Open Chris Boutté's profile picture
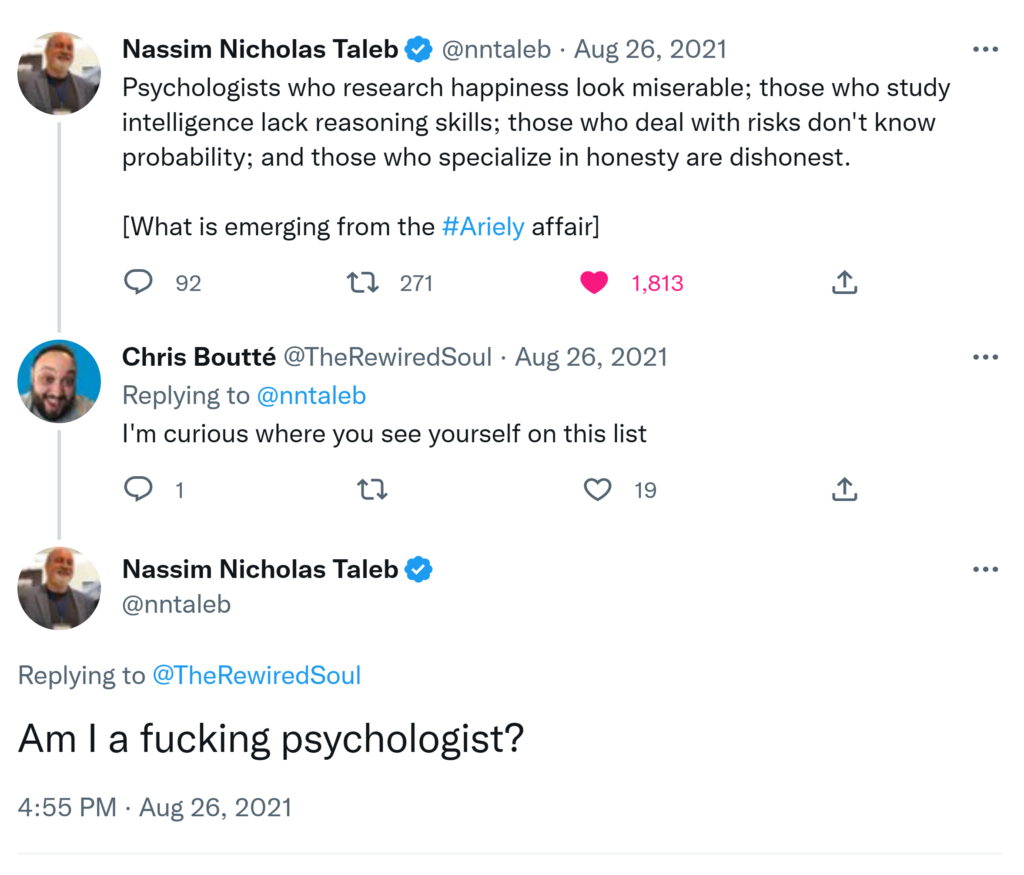The height and width of the screenshot is (875, 1024). coord(59,381)
